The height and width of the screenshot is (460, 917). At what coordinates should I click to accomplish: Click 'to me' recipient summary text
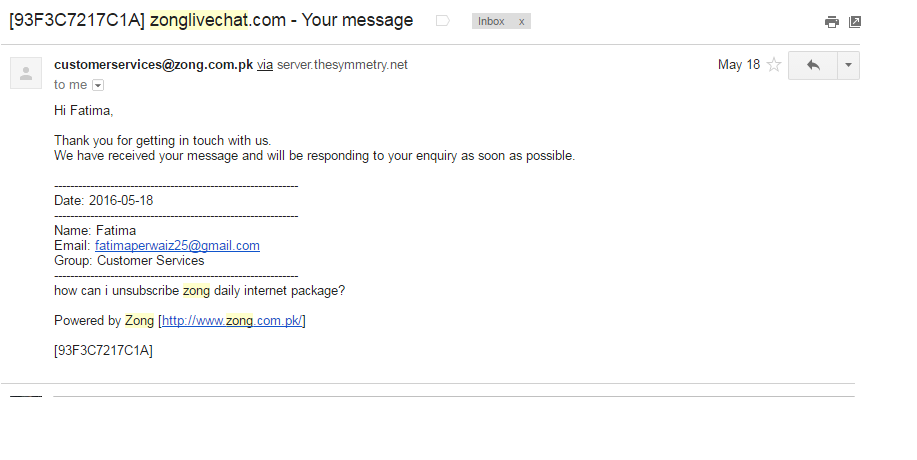coord(70,85)
